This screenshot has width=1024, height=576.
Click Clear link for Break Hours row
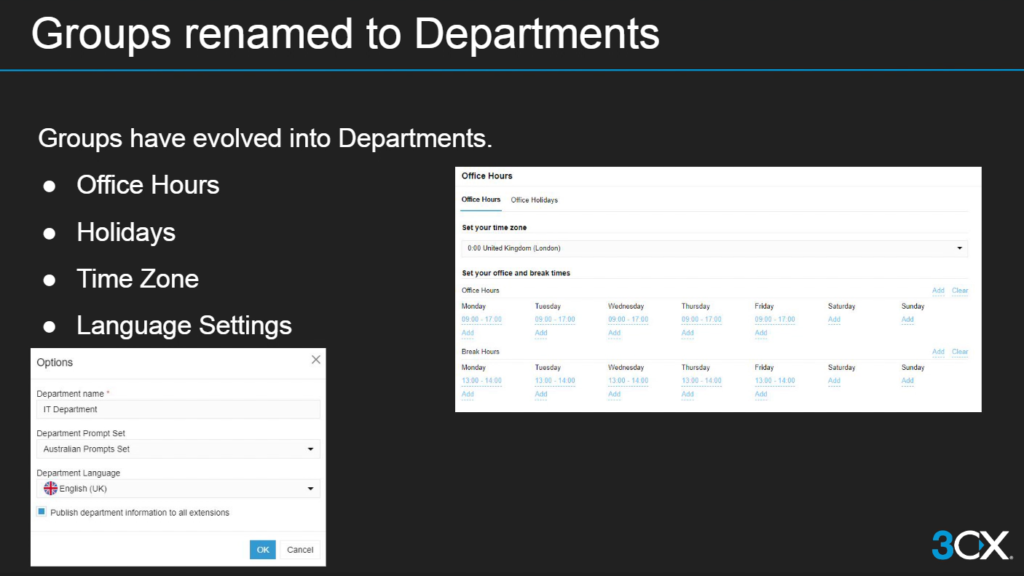959,352
